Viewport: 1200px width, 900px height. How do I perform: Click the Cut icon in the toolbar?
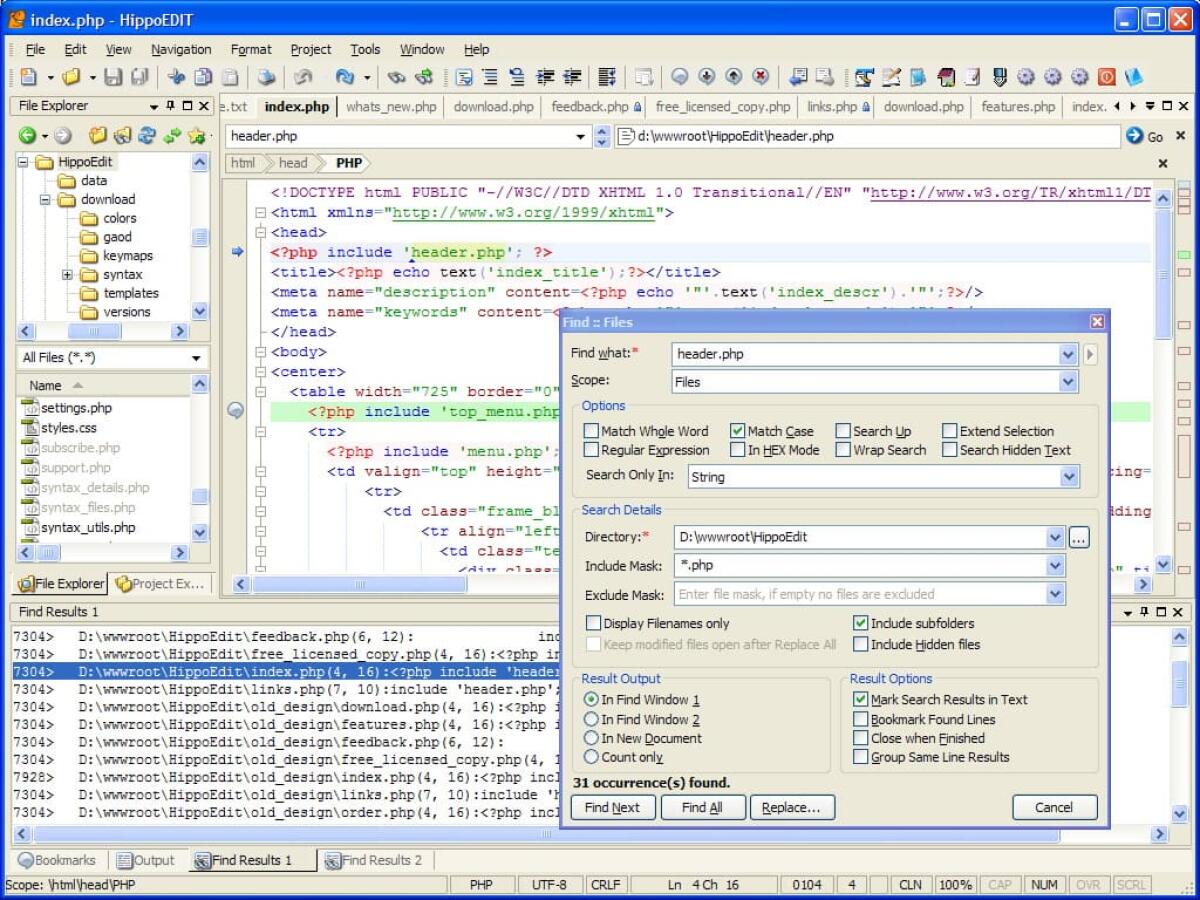[x=176, y=76]
